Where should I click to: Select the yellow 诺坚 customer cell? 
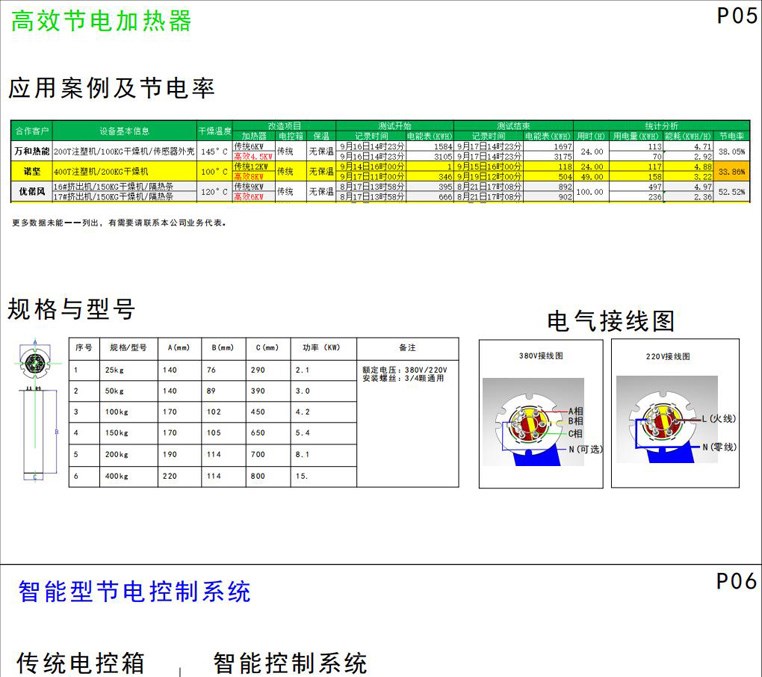coord(30,171)
